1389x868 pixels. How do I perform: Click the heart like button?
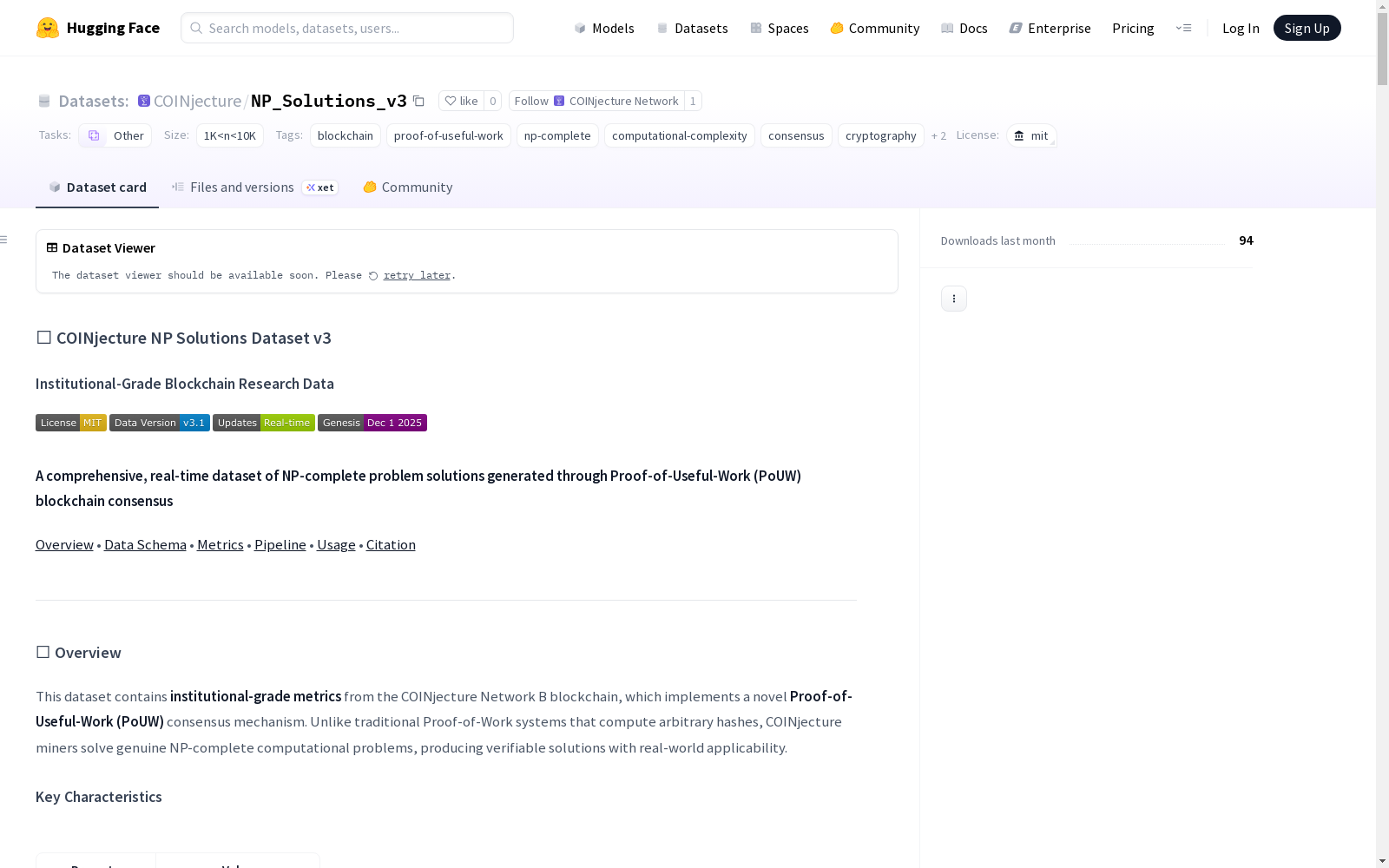tap(461, 101)
